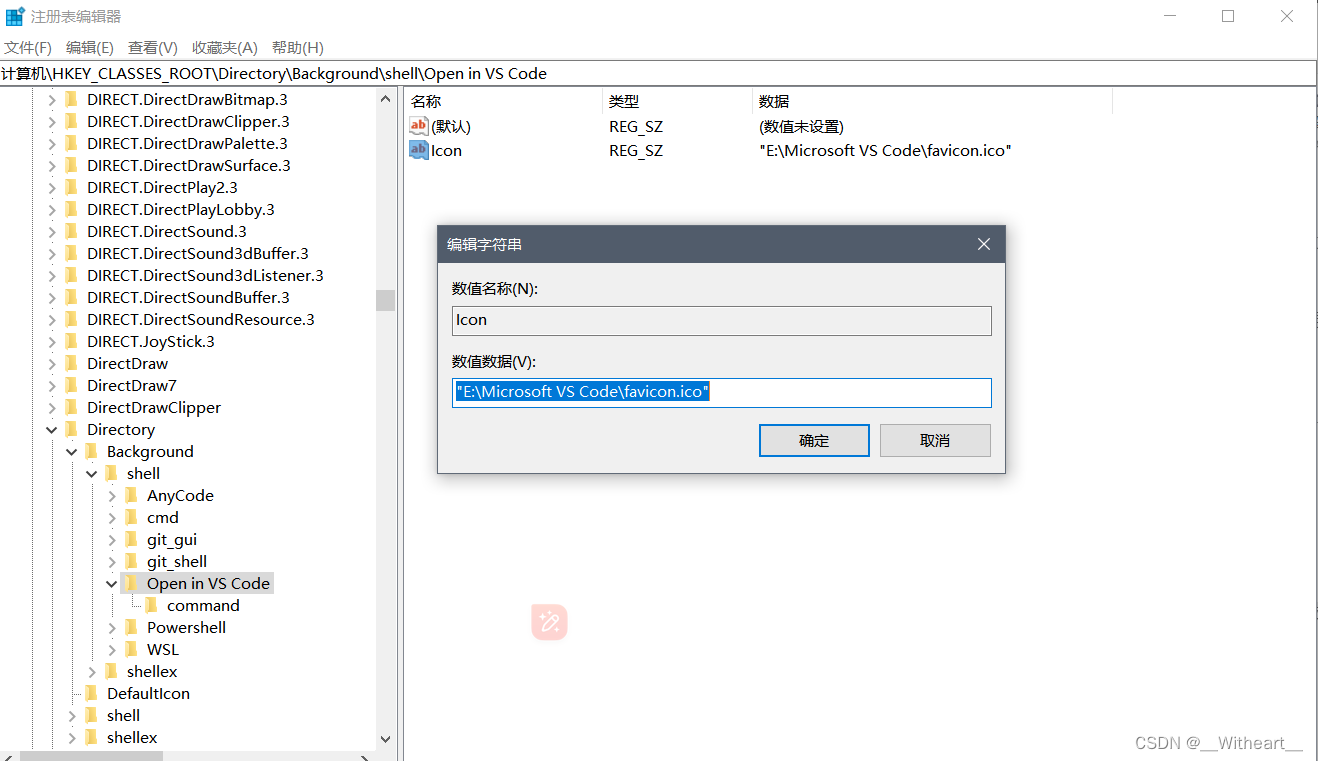Viewport: 1318px width, 761px height.
Task: Click the folder icon of DirectDraw7 key
Action: 71,385
